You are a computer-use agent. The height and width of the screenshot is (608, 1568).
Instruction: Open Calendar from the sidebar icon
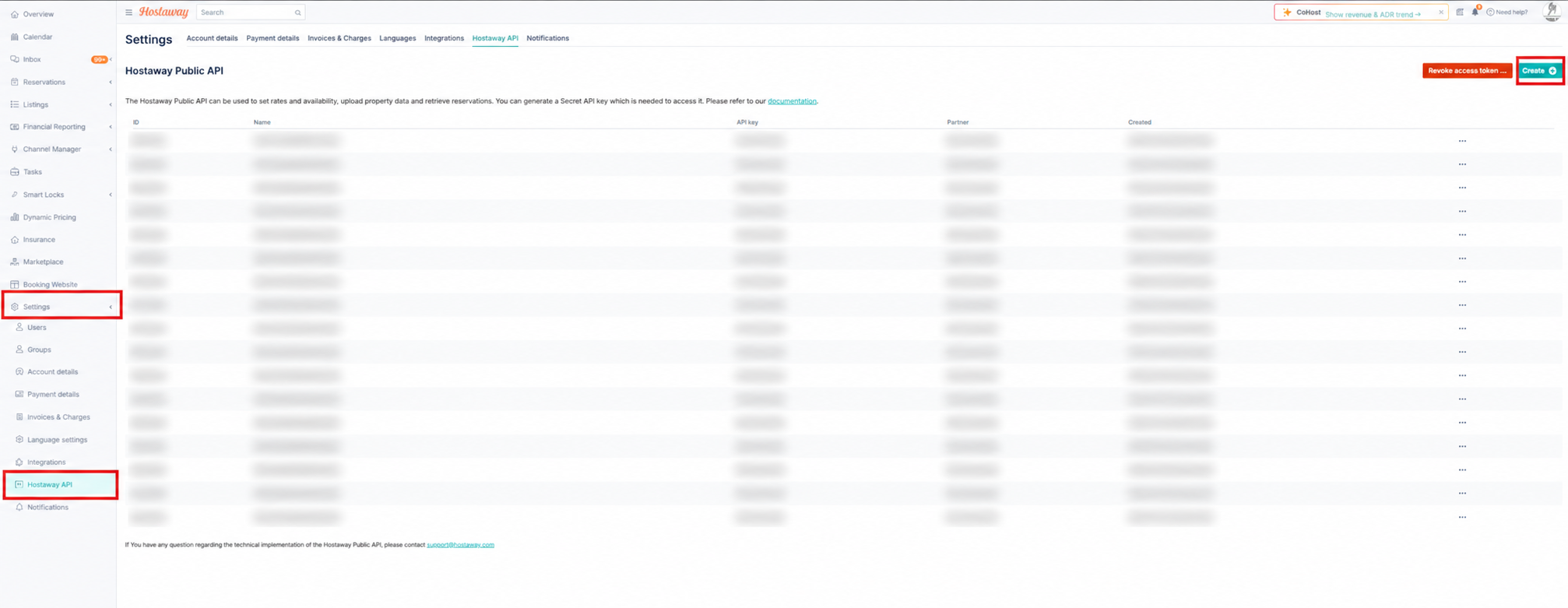(15, 37)
